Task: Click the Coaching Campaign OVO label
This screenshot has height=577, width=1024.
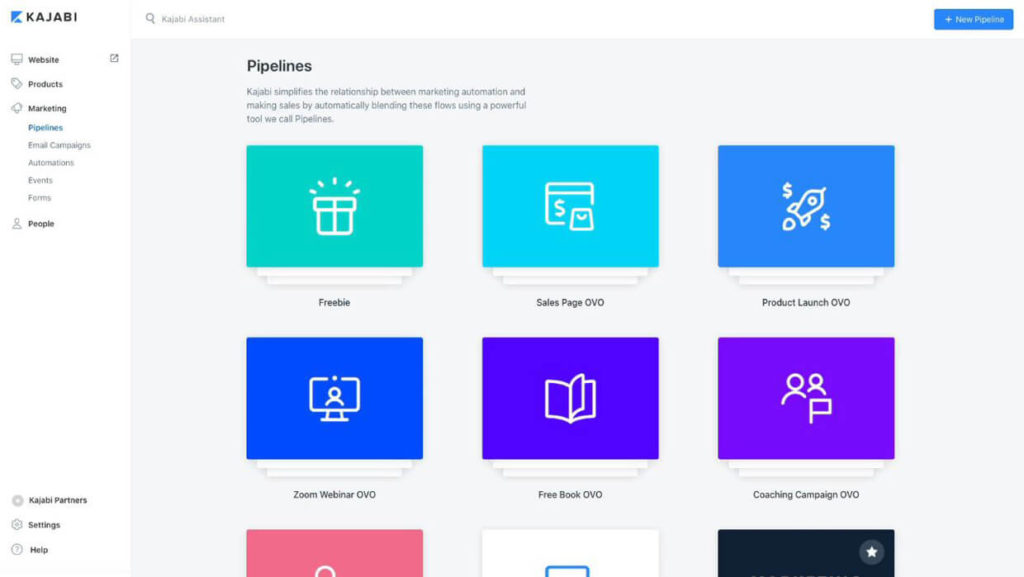Action: [x=806, y=495]
